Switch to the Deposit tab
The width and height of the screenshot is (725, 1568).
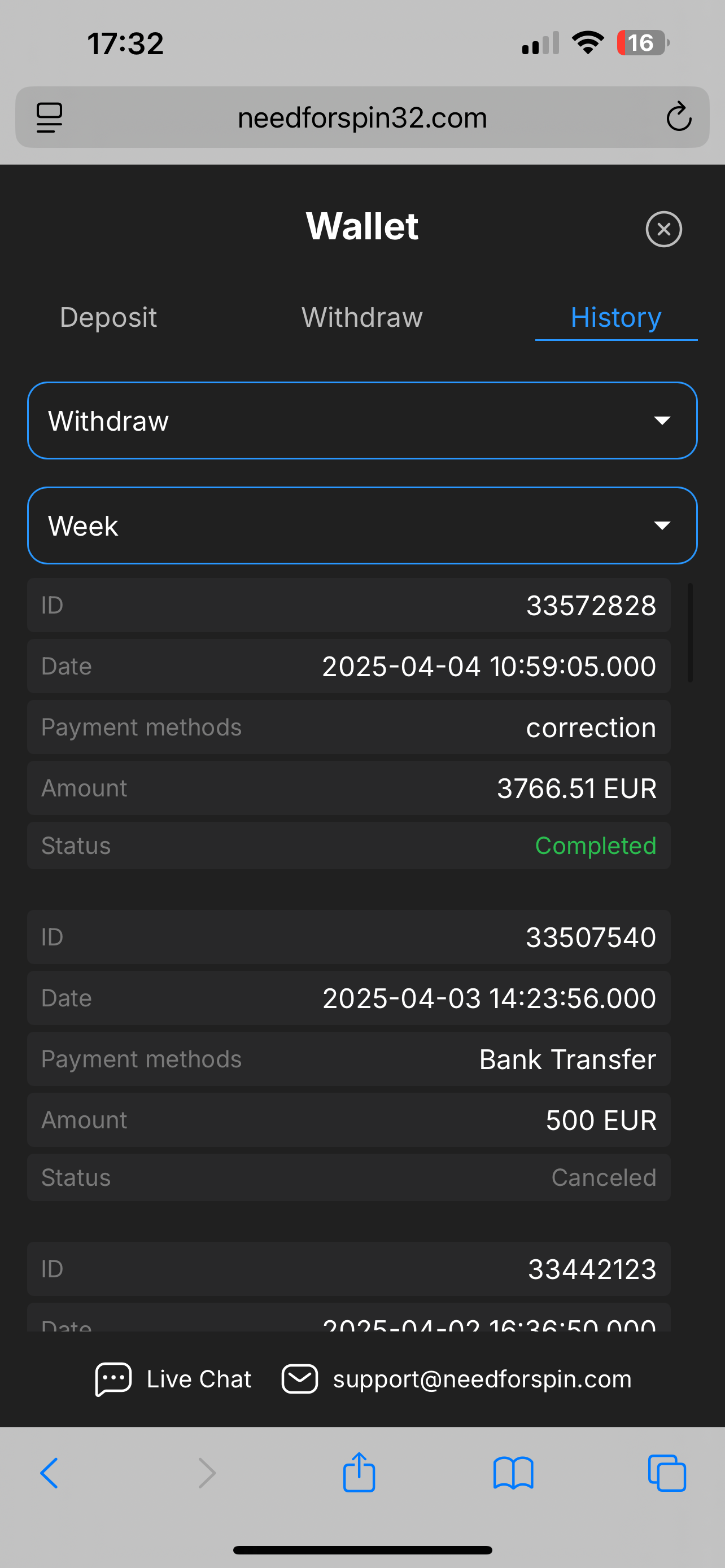click(108, 317)
